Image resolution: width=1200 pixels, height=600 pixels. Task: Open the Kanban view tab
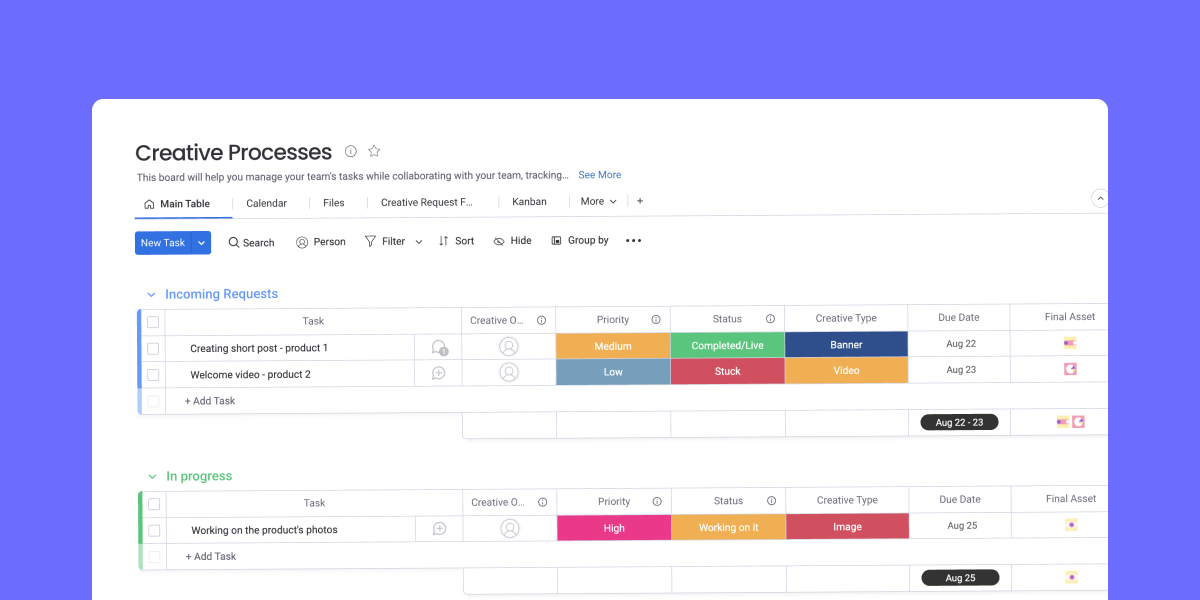coord(529,202)
